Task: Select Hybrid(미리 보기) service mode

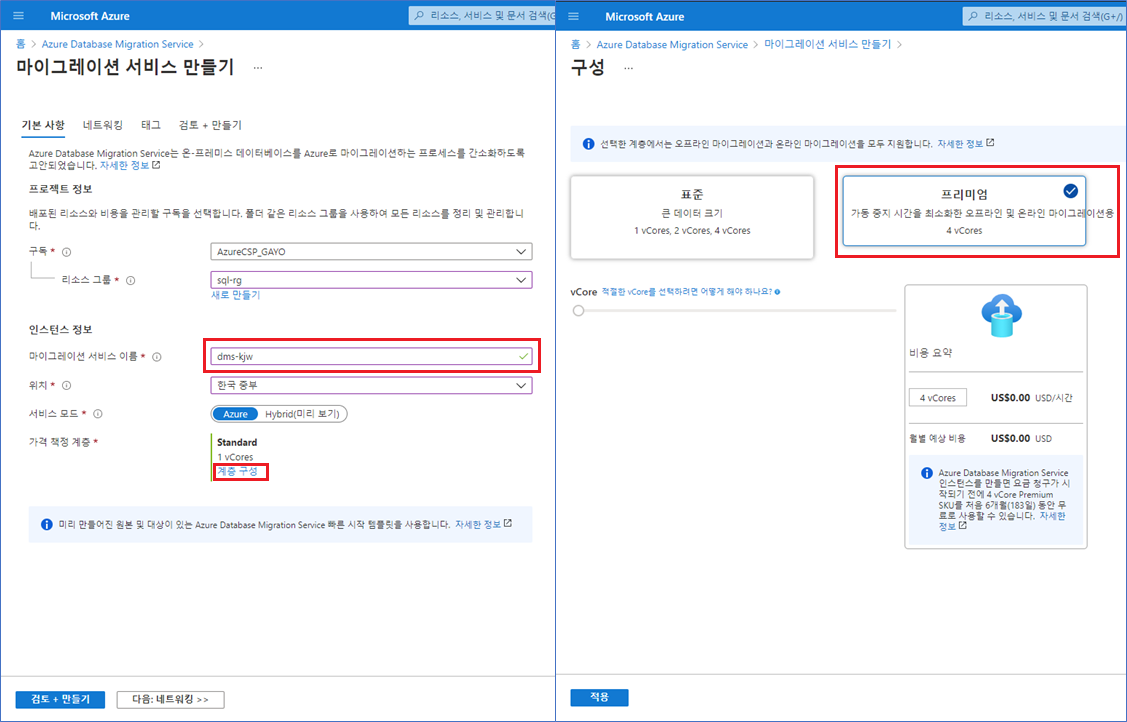Action: tap(302, 414)
